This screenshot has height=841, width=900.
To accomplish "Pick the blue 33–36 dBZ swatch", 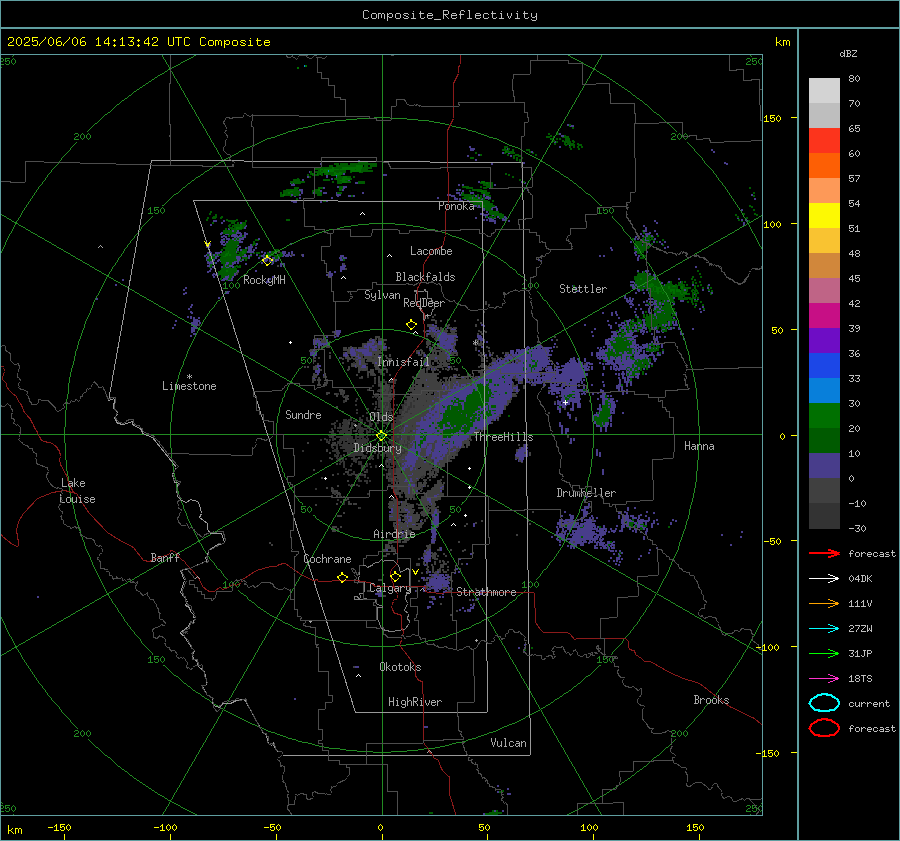I will pyautogui.click(x=824, y=366).
